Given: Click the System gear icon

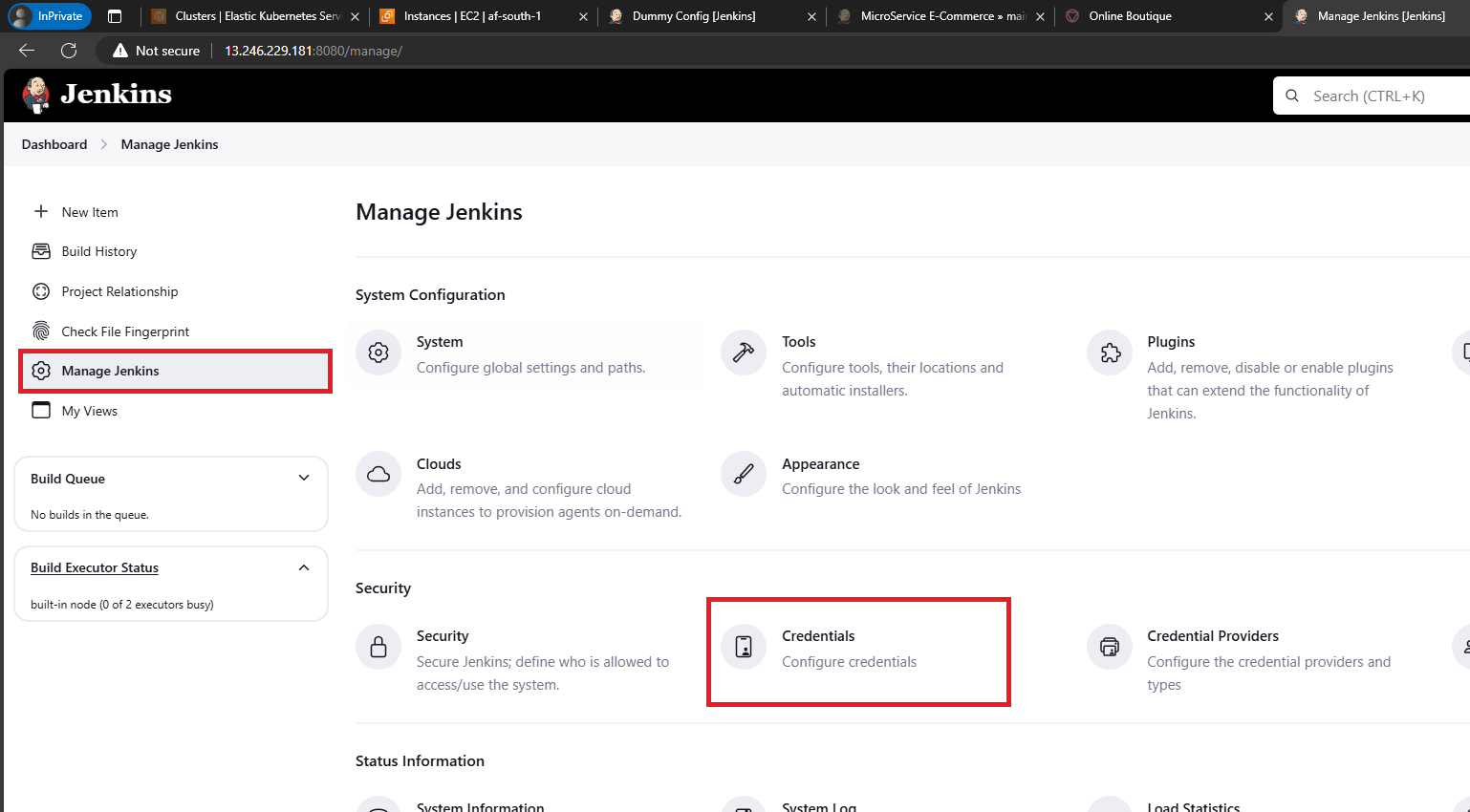Looking at the screenshot, I should coord(378,353).
